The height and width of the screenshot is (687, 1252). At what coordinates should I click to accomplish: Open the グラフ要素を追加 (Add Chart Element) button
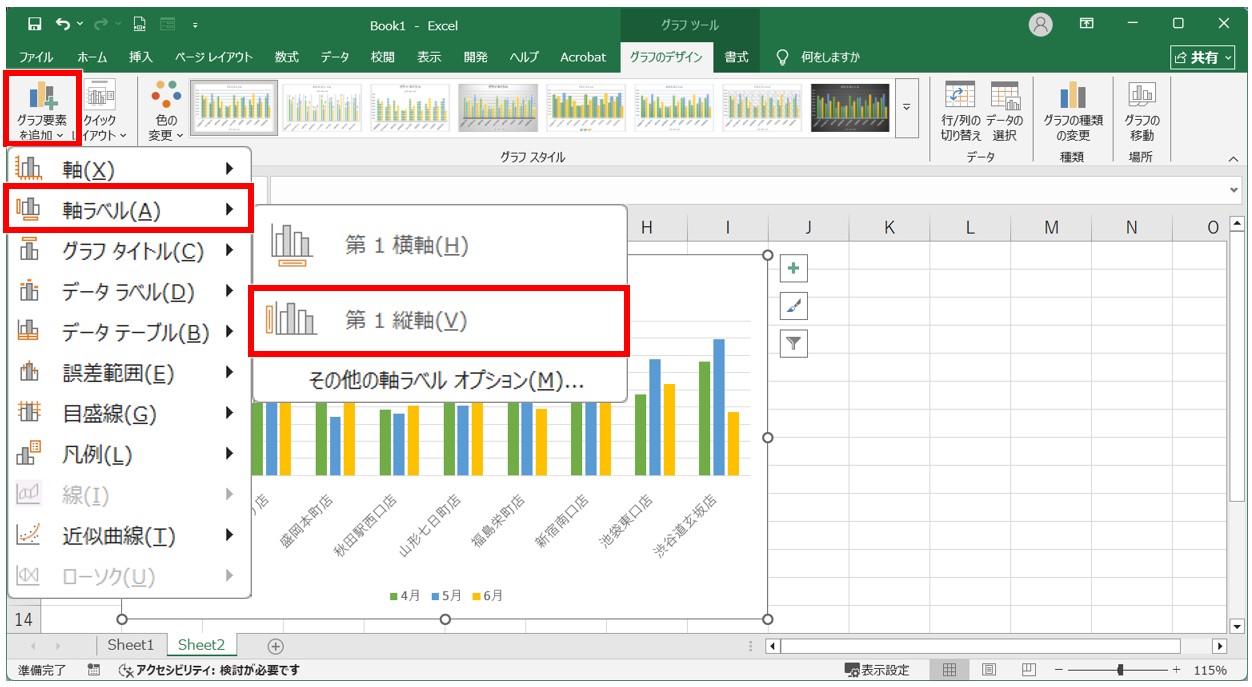coord(42,110)
